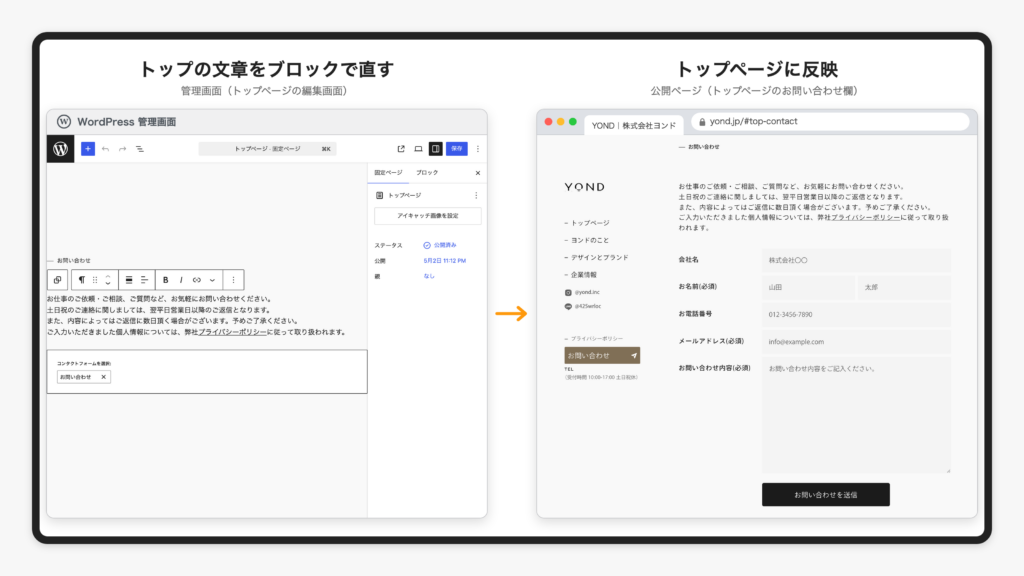Open プライバシーポリシー in the site sidebar
The width and height of the screenshot is (1024, 576).
click(x=597, y=339)
